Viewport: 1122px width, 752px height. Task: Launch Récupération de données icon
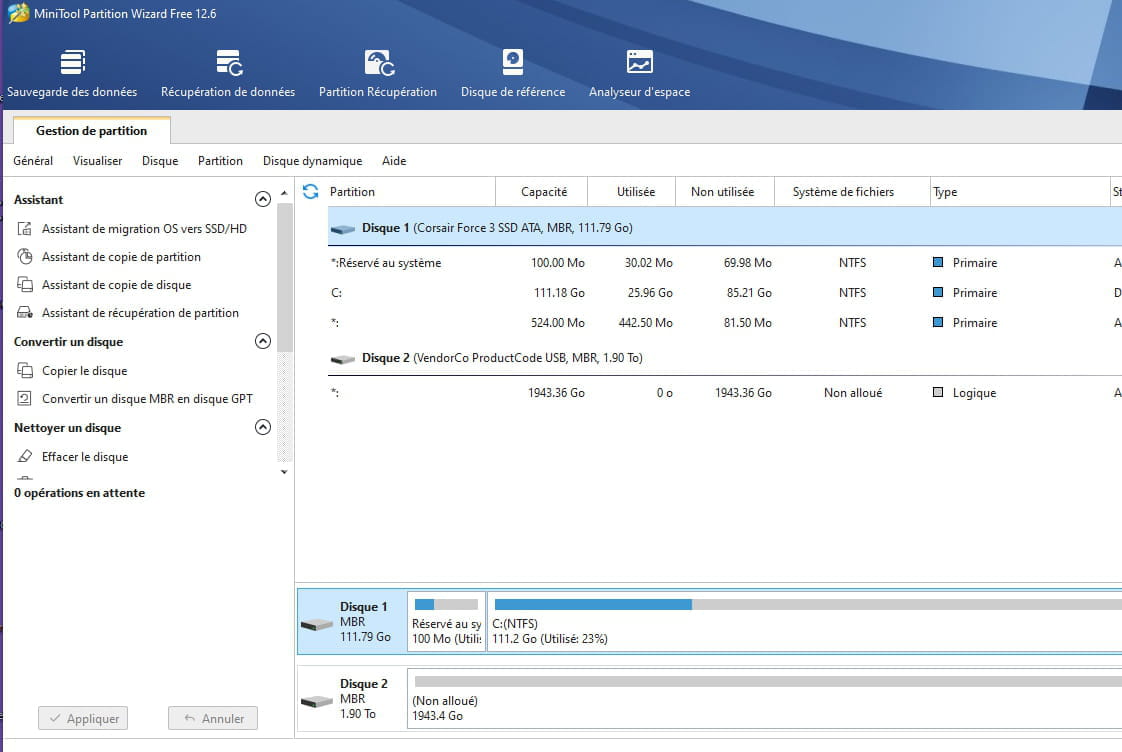(228, 73)
